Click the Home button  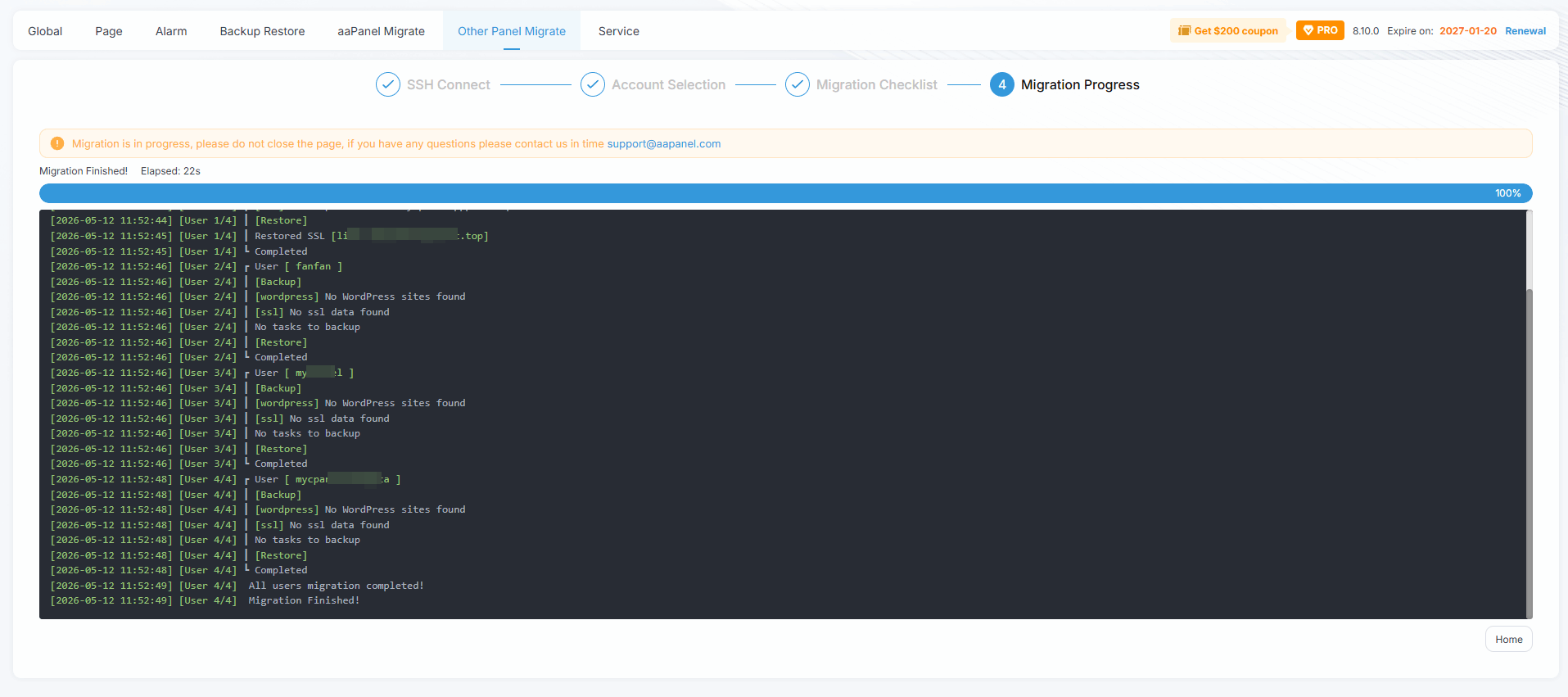point(1508,640)
